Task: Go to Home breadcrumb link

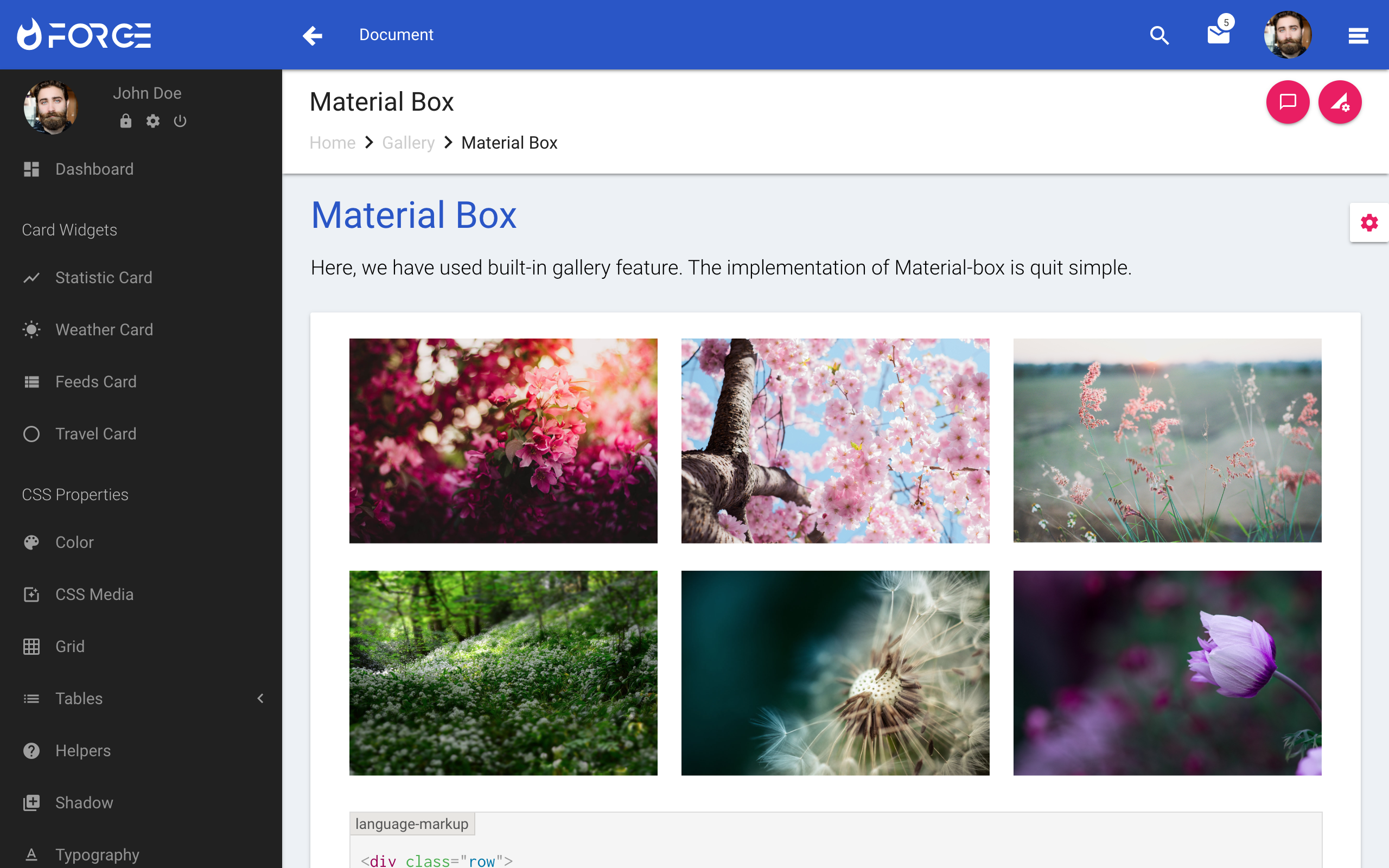Action: pyautogui.click(x=332, y=142)
